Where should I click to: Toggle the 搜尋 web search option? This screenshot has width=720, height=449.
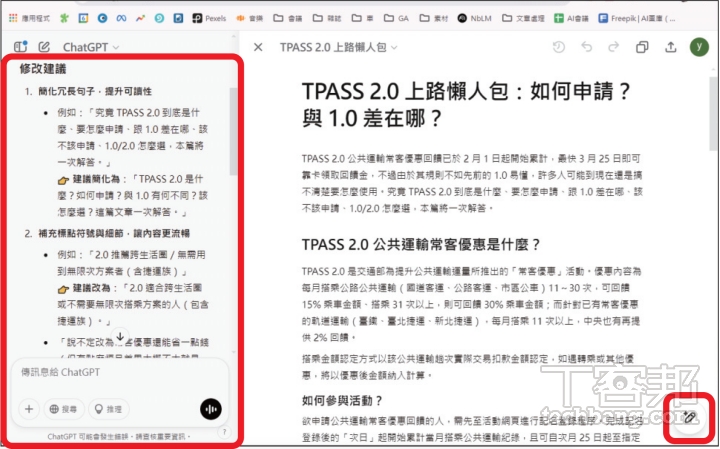click(63, 409)
